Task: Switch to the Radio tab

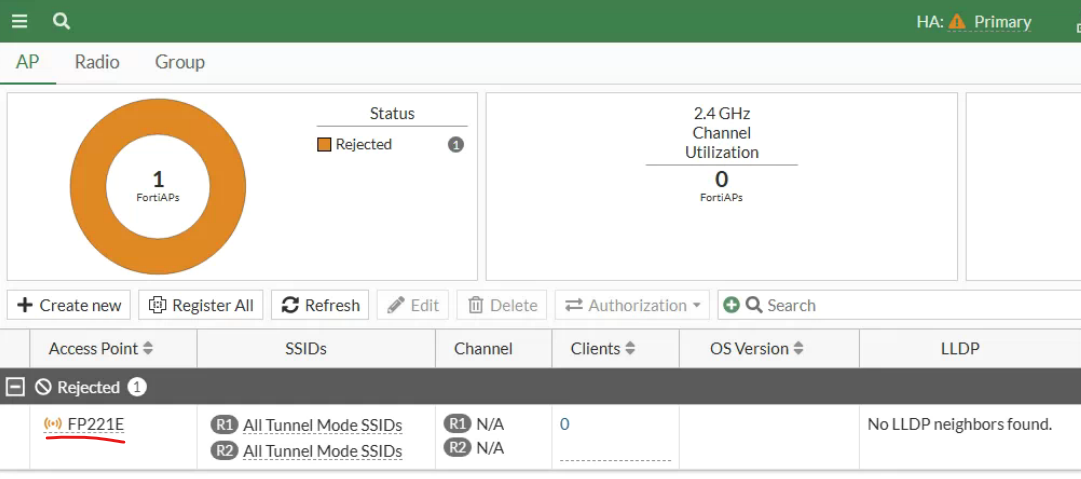Action: 97,62
